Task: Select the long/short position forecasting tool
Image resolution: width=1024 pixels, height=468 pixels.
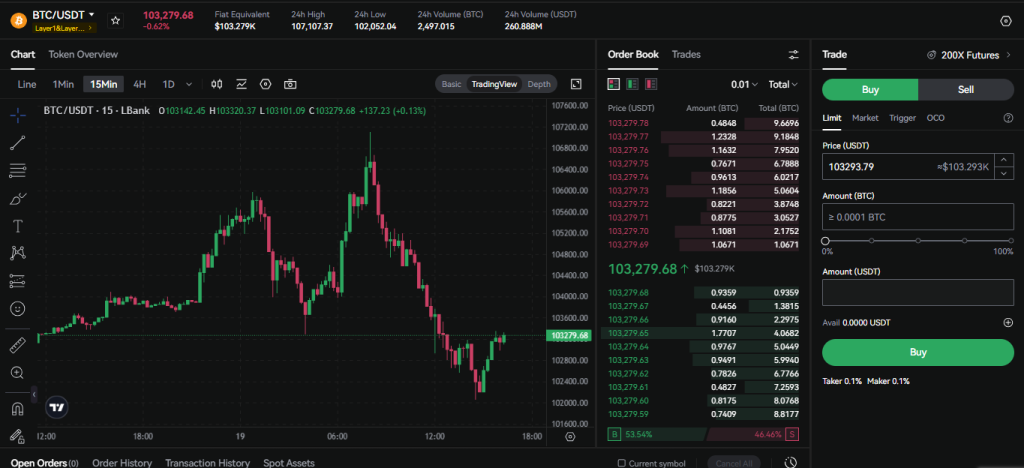Action: tap(18, 281)
